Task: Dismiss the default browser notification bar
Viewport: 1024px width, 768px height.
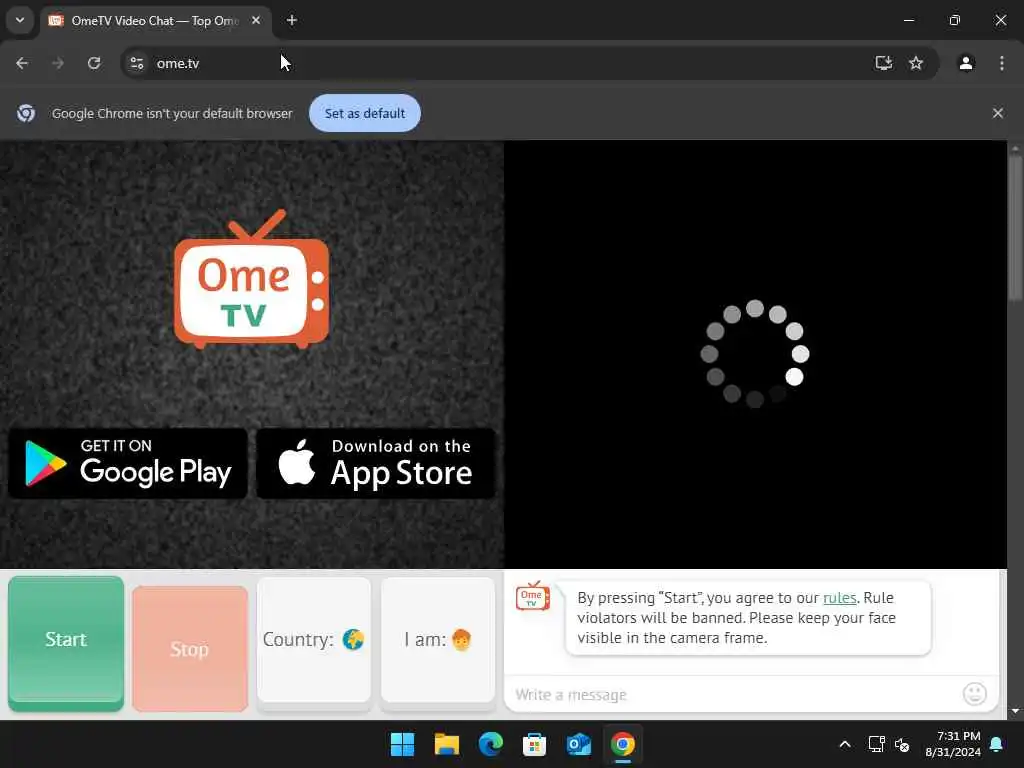Action: click(x=997, y=113)
